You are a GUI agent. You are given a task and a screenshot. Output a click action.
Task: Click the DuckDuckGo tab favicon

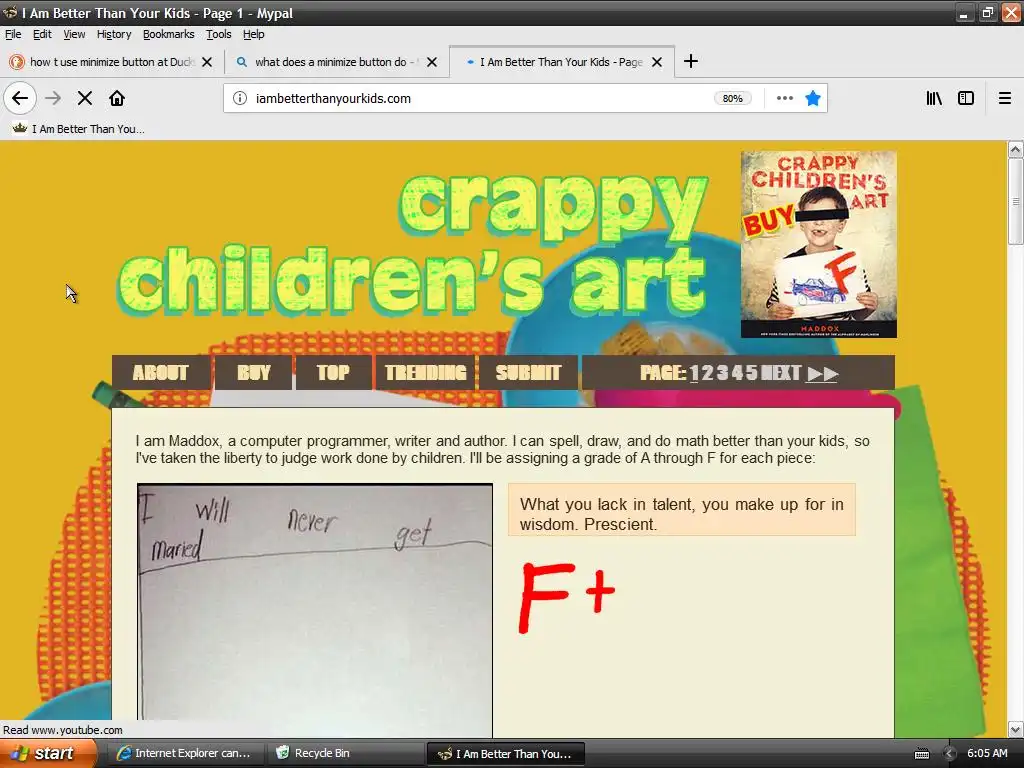pyautogui.click(x=17, y=62)
